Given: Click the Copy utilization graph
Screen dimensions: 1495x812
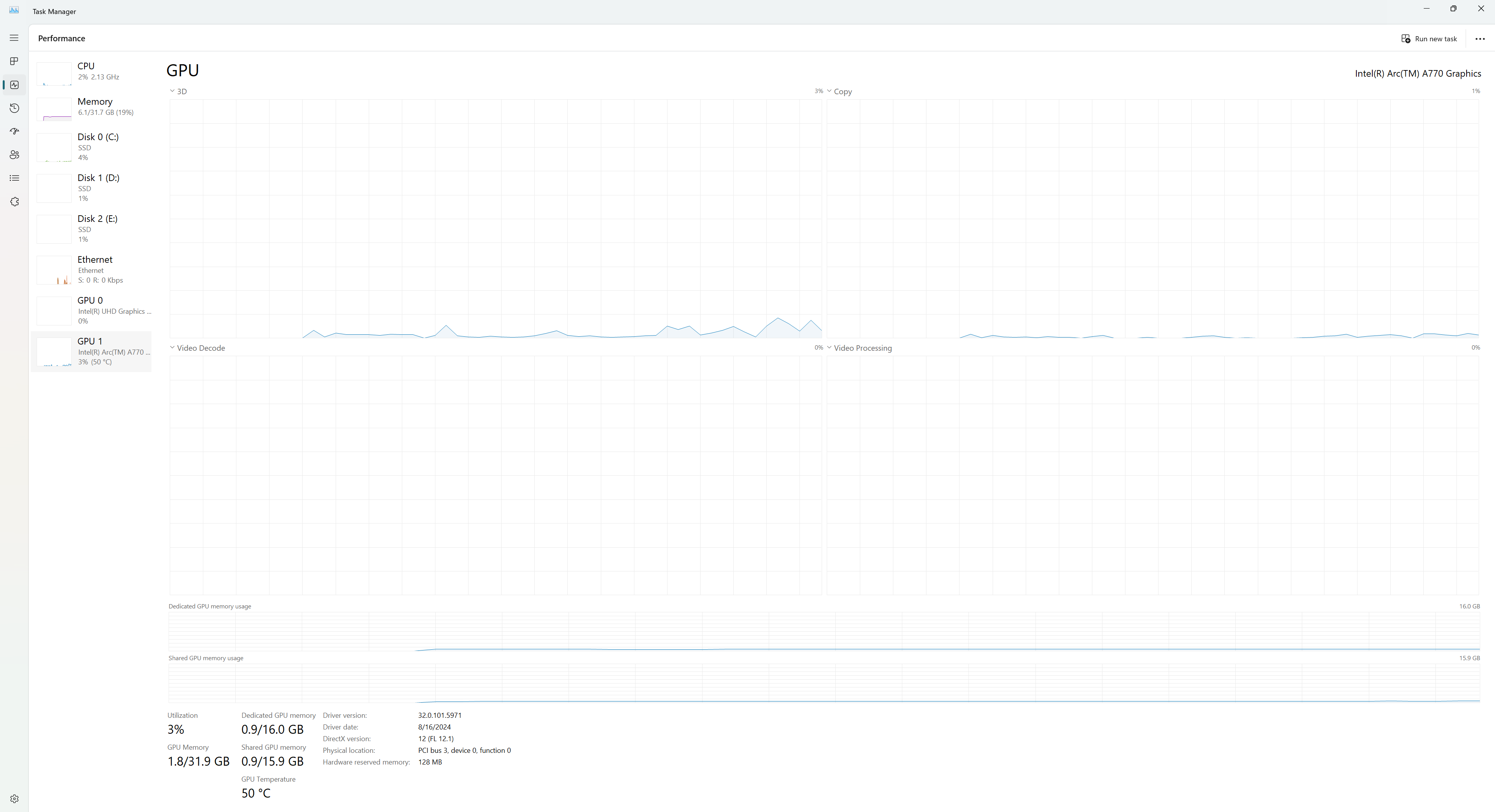Looking at the screenshot, I should click(x=1153, y=219).
